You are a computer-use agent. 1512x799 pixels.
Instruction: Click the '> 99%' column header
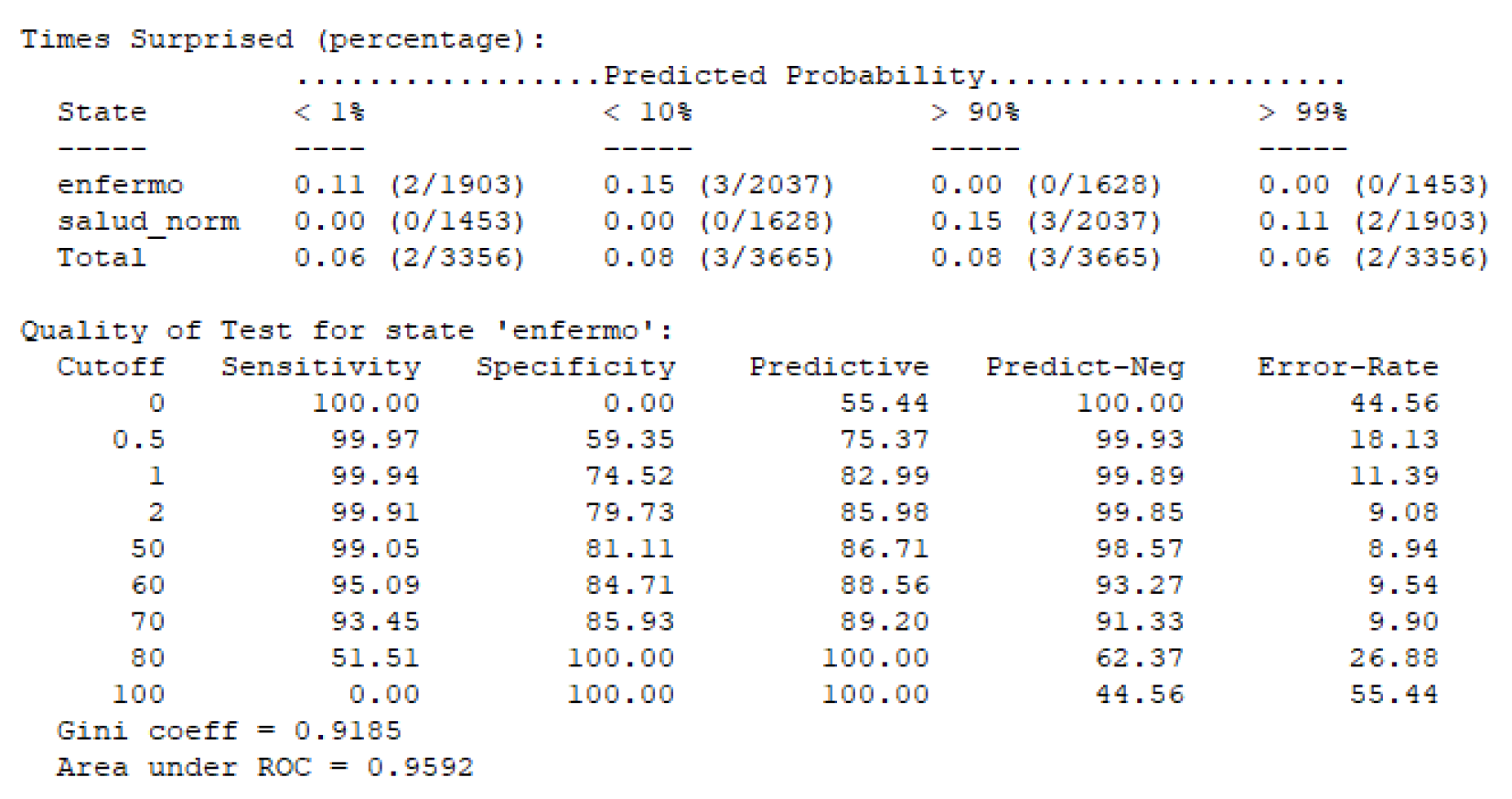(x=1303, y=113)
